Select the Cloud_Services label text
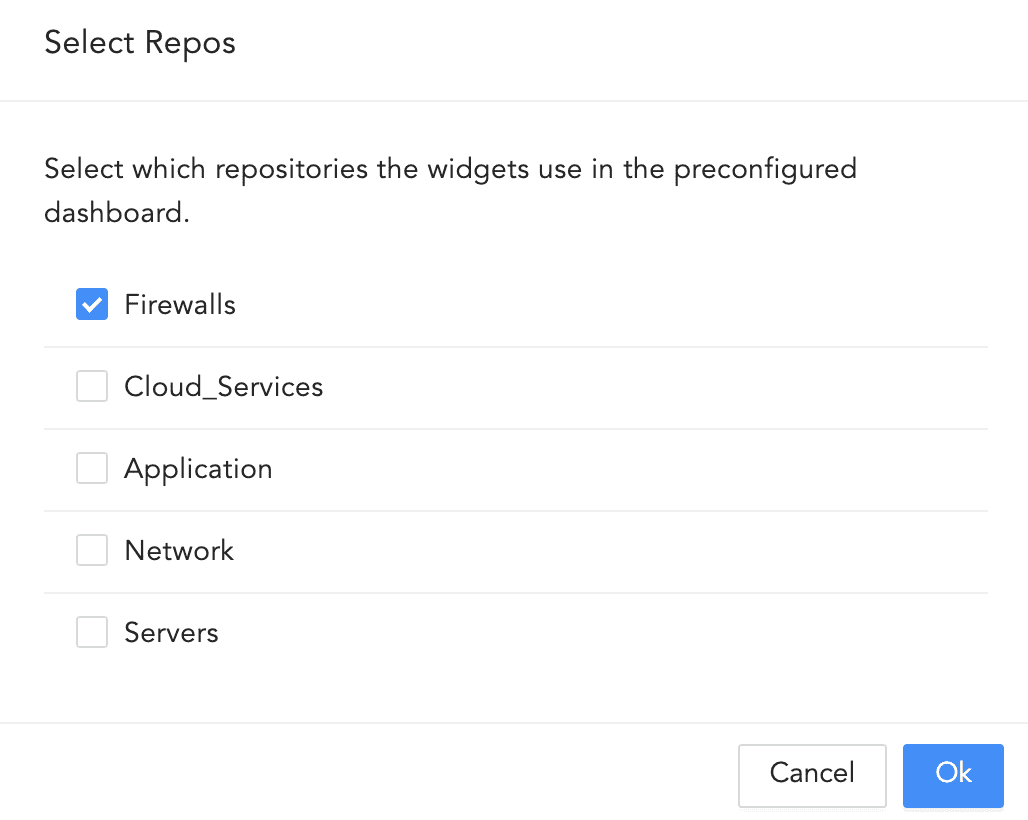1028x820 pixels. coord(223,386)
